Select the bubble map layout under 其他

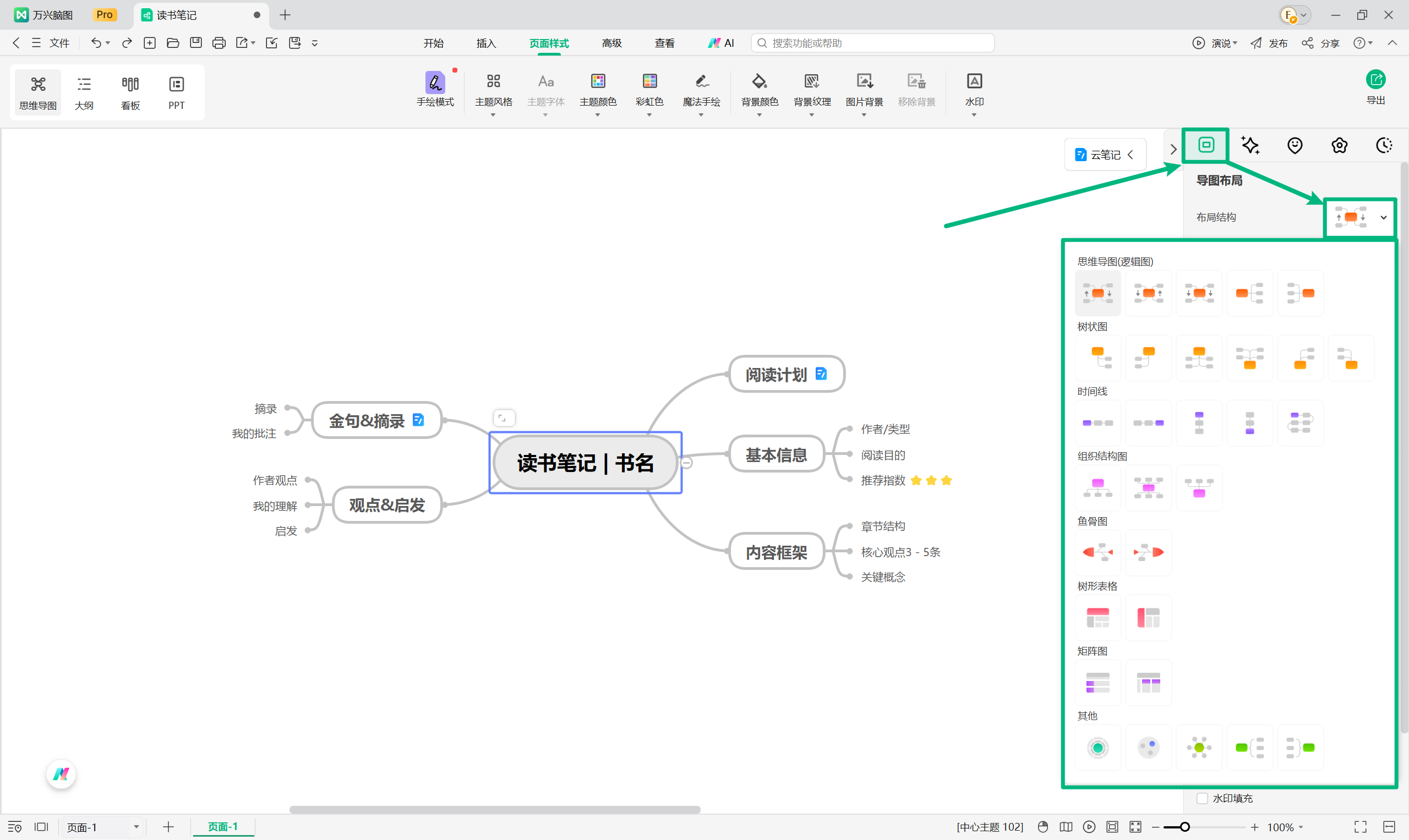[x=1148, y=747]
